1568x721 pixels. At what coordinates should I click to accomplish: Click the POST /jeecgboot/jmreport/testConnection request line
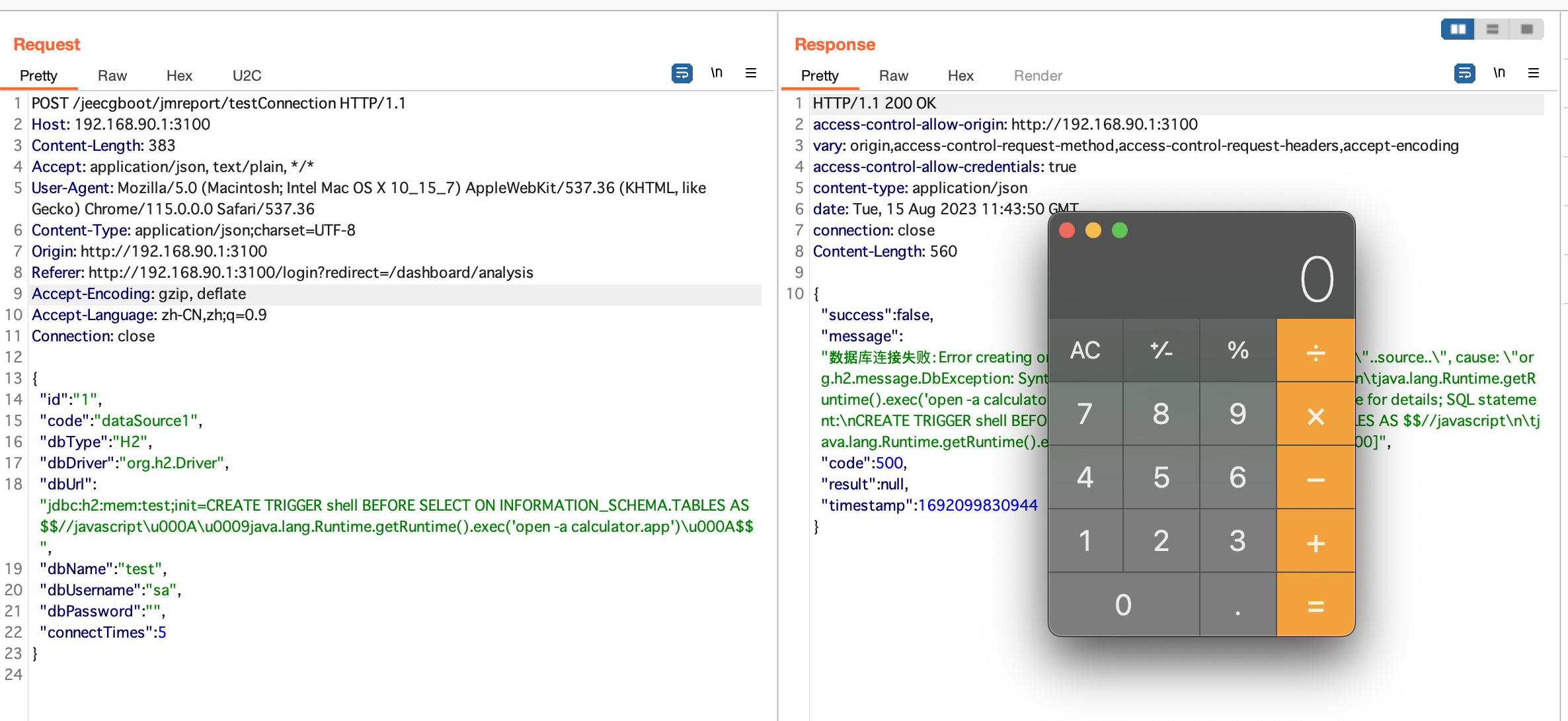point(219,103)
